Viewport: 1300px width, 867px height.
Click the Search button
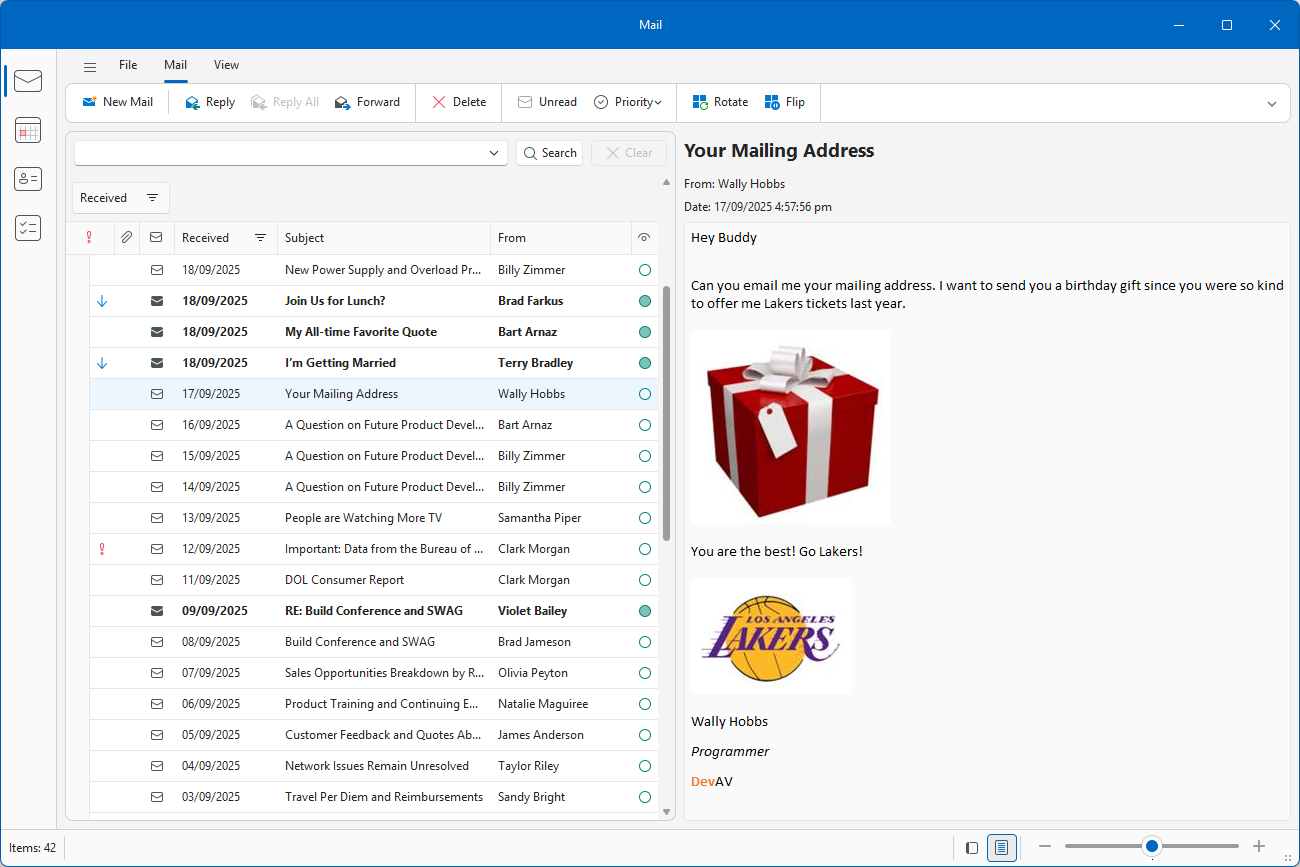550,153
